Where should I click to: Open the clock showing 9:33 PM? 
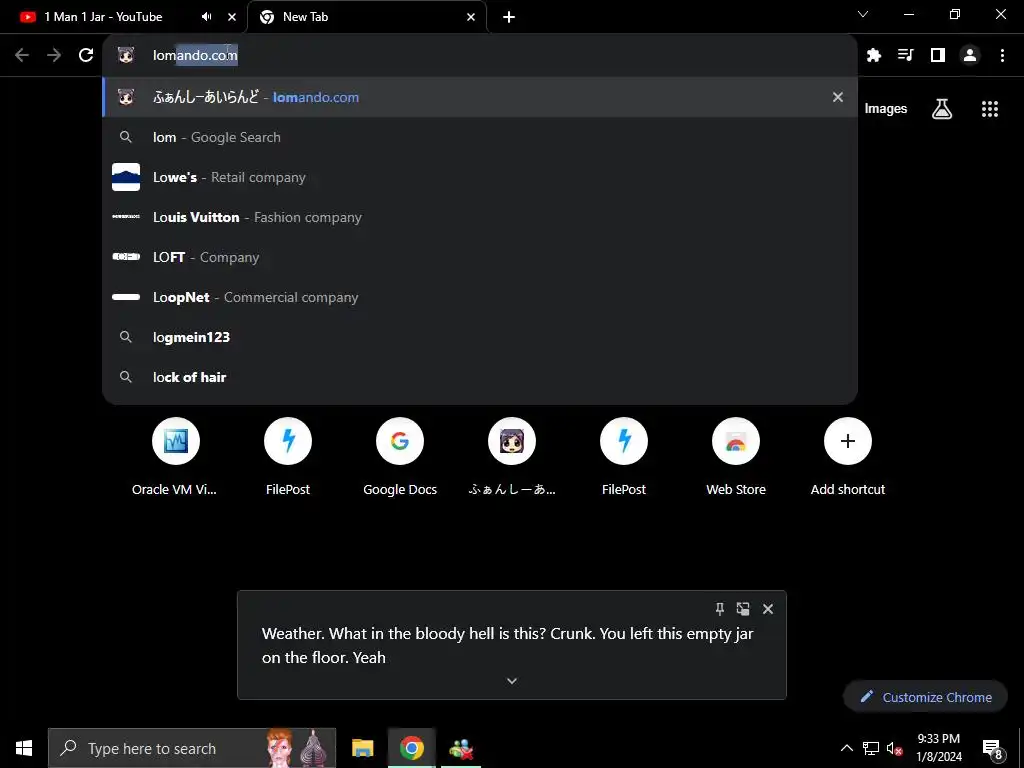[x=938, y=748]
